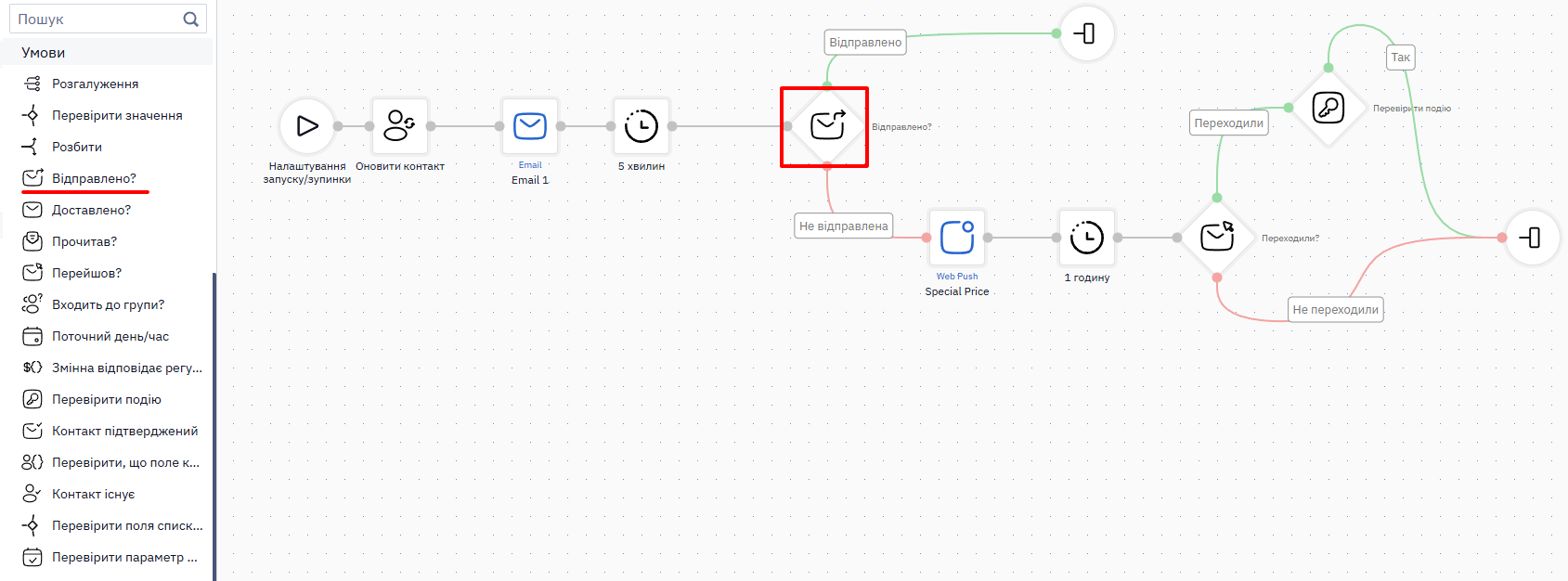Image resolution: width=1568 pixels, height=581 pixels.
Task: Click the Доставлено? list entry text
Action: (x=91, y=210)
